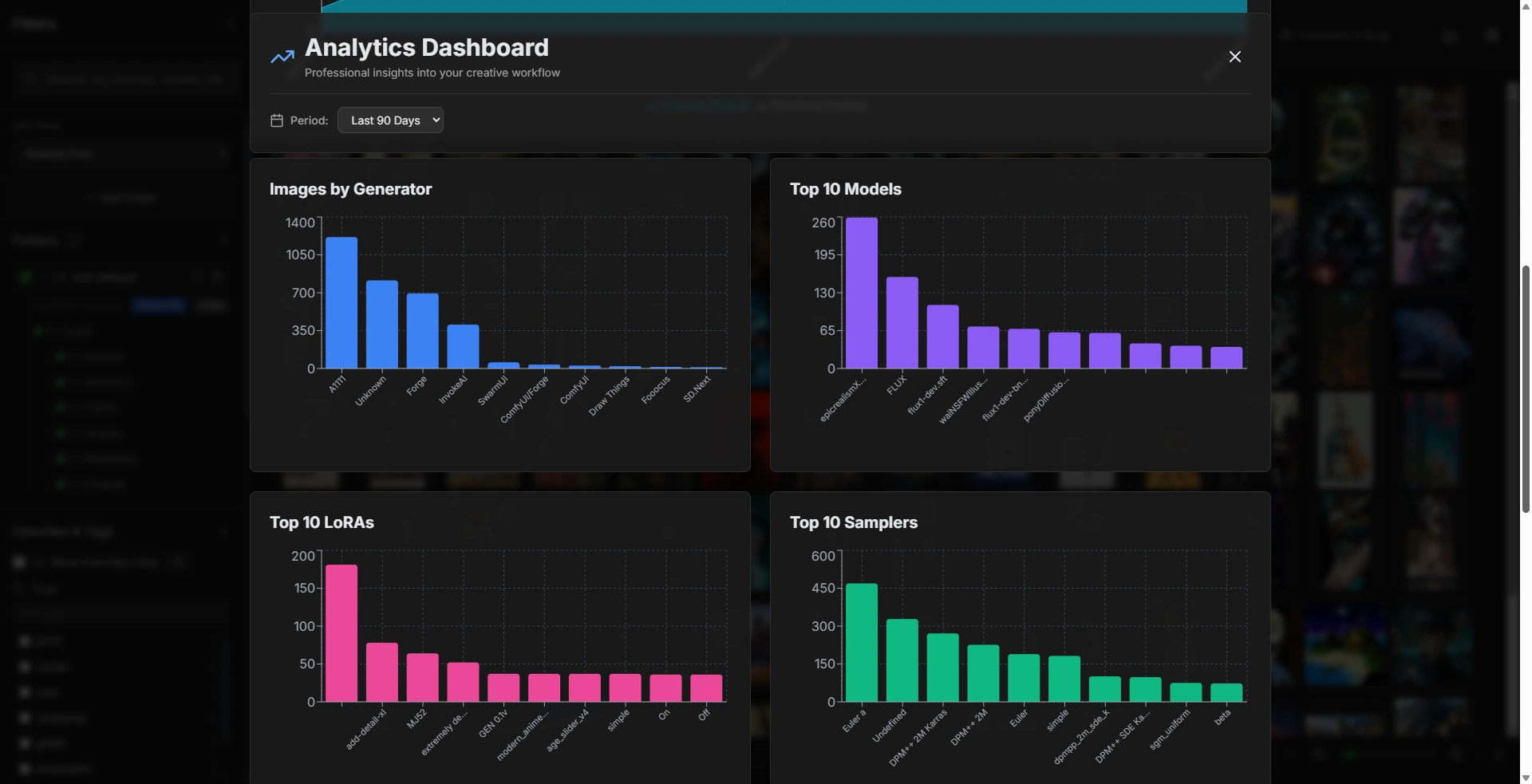The height and width of the screenshot is (784, 1532).
Task: Click the edit pencil icon on the root folder row
Action: tap(197, 277)
